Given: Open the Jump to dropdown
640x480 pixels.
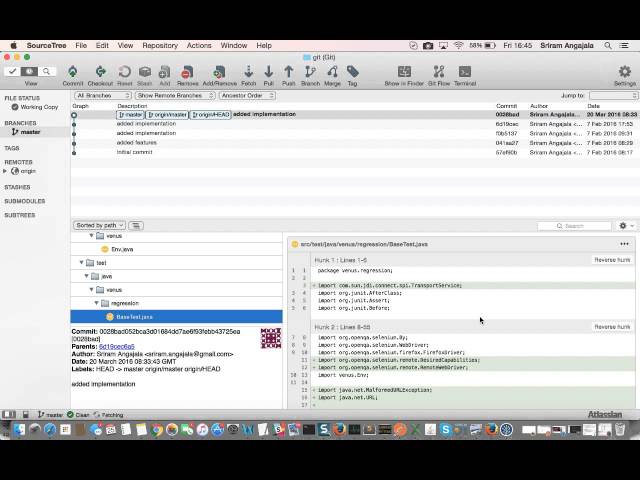Looking at the screenshot, I should coord(613,96).
